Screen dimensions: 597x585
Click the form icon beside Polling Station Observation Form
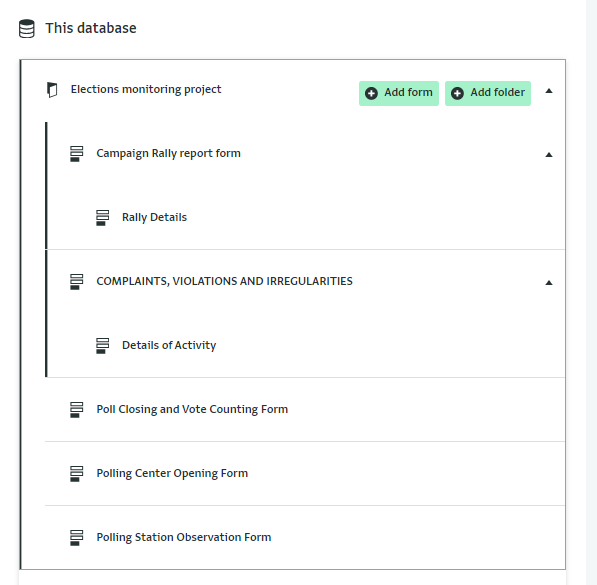[77, 537]
